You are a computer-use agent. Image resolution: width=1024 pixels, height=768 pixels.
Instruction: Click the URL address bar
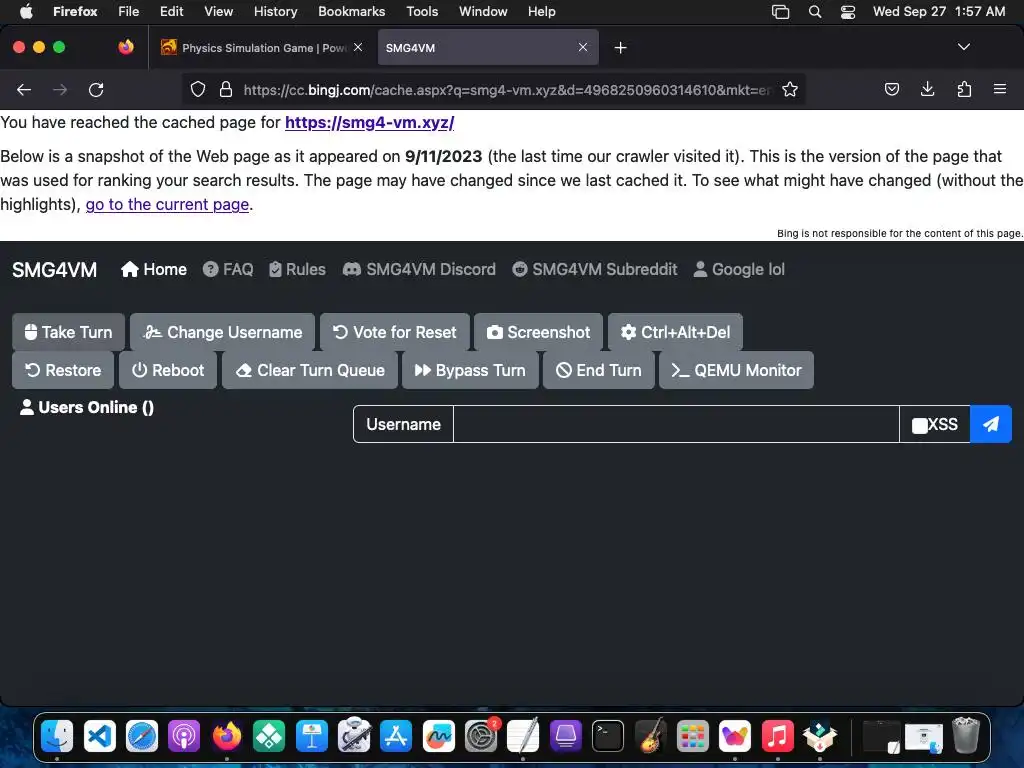[506, 90]
